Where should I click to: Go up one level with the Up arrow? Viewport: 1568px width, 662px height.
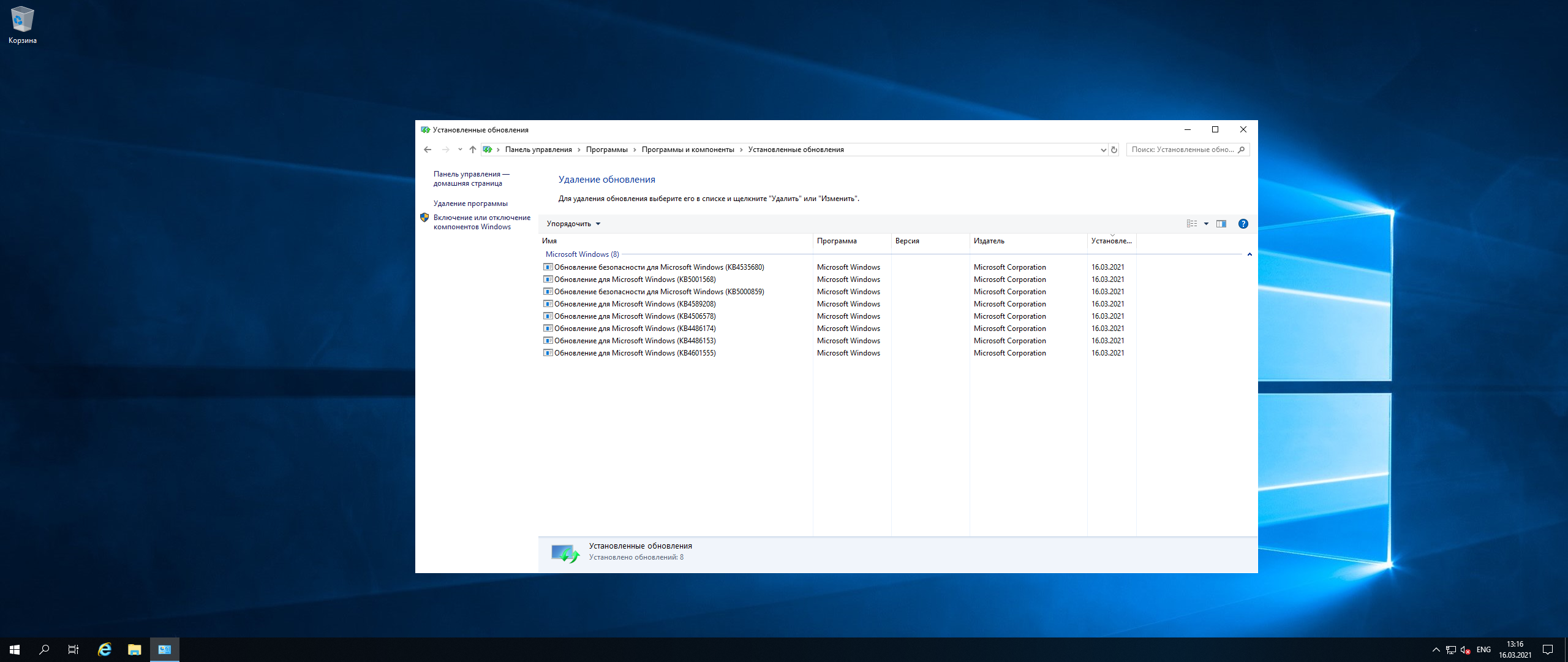(472, 150)
